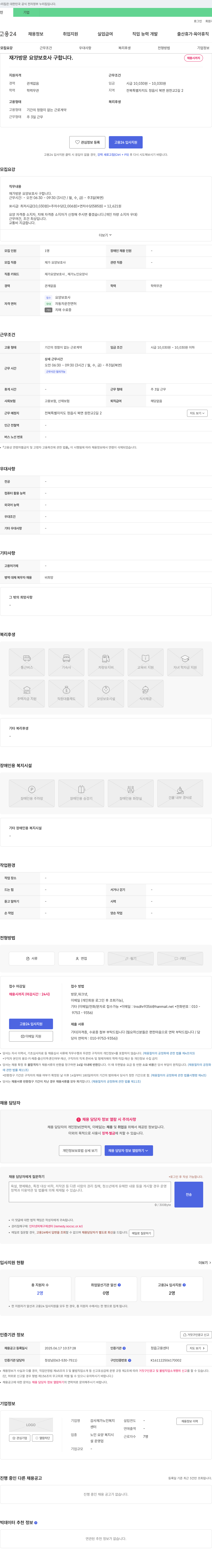212x1568 pixels.
Task: Jump to the 기업정보 section tab
Action: pos(203,48)
